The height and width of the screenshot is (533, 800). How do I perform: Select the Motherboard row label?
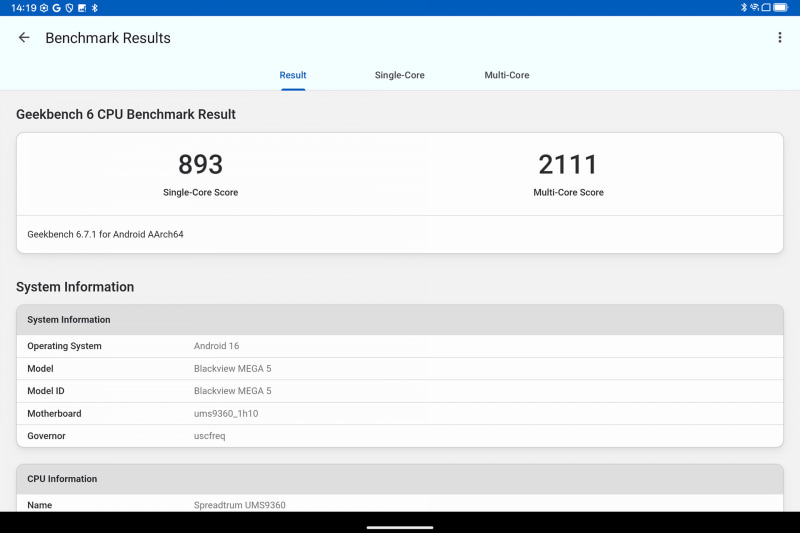(x=54, y=413)
